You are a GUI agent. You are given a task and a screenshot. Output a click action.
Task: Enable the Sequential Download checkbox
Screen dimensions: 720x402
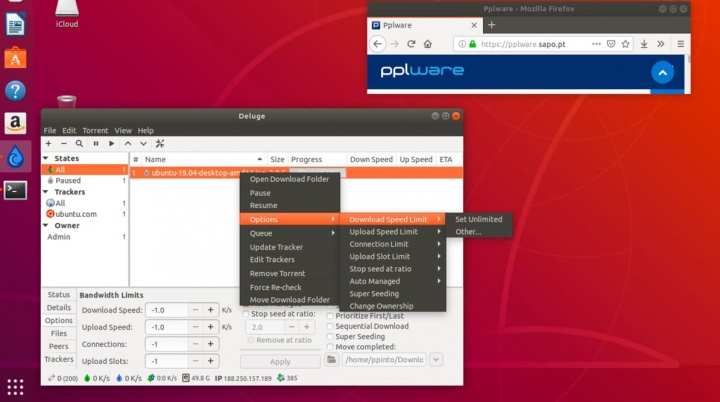(x=330, y=326)
